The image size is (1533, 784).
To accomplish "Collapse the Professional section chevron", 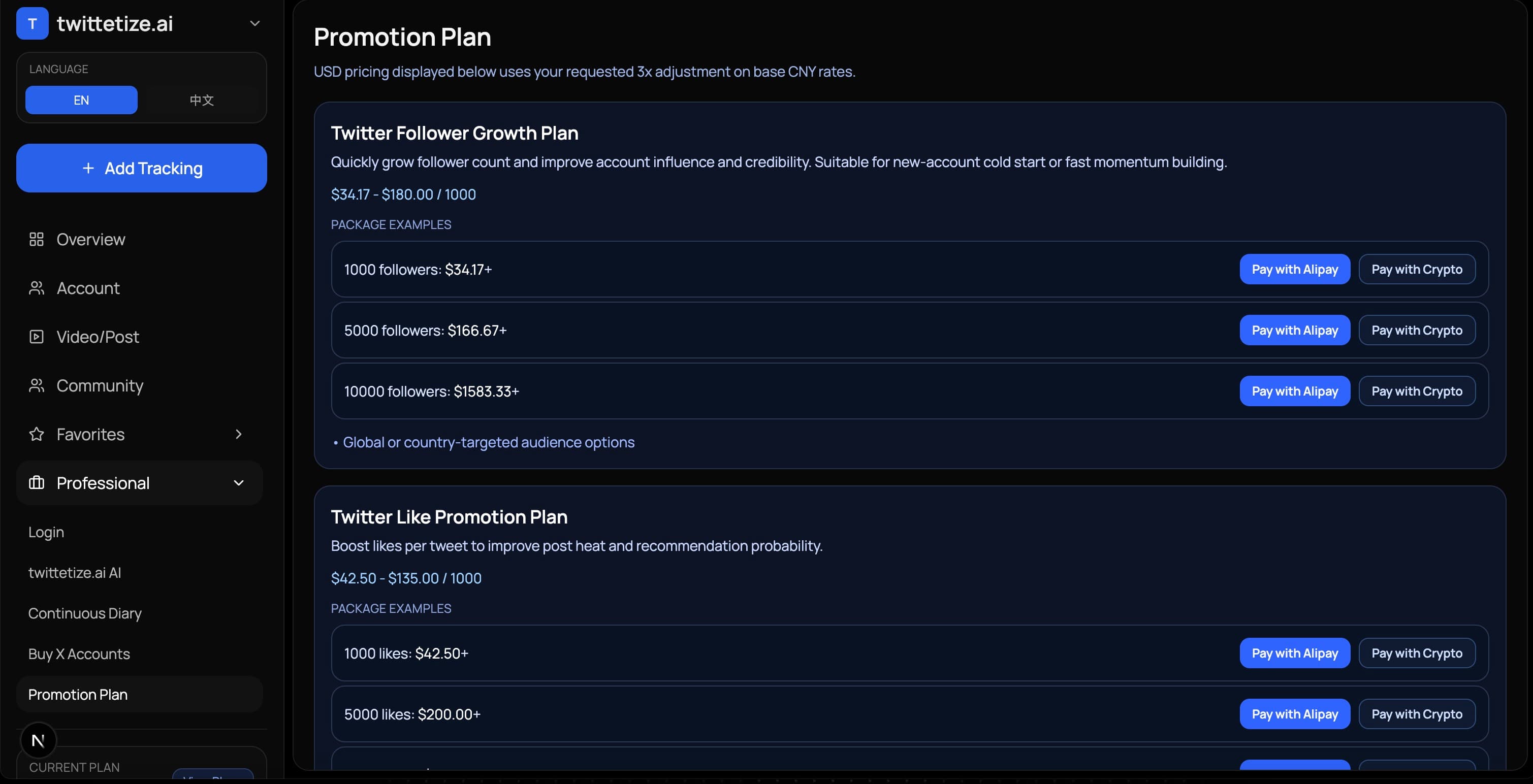I will pos(239,483).
